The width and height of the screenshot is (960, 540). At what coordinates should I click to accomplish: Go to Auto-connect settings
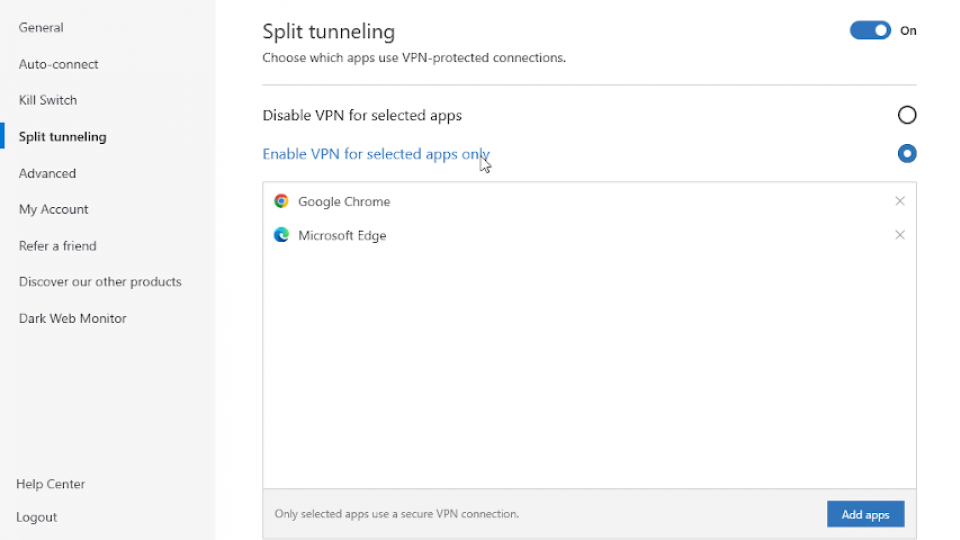[58, 64]
